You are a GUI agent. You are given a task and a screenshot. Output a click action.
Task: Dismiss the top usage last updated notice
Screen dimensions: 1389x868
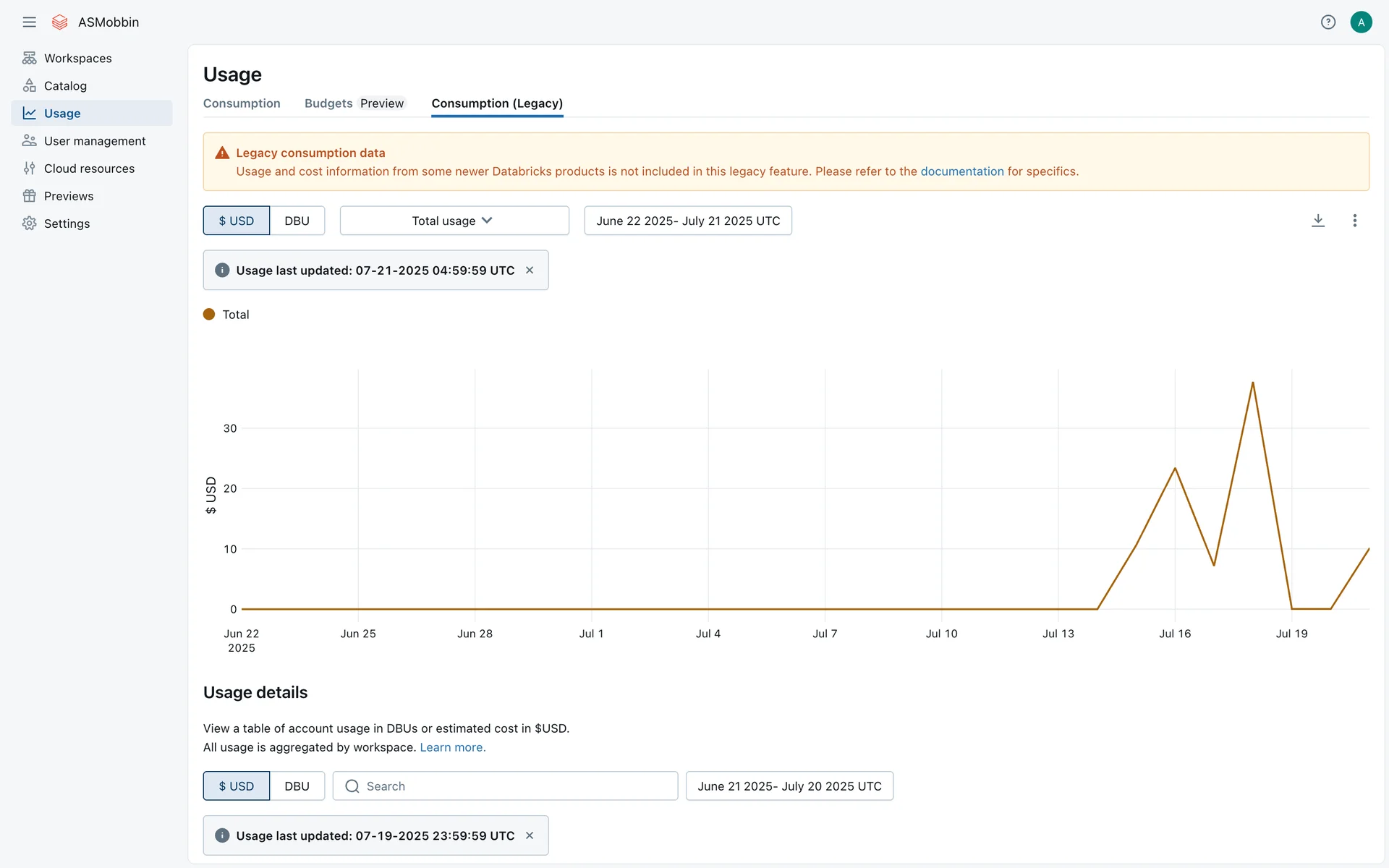(x=530, y=271)
